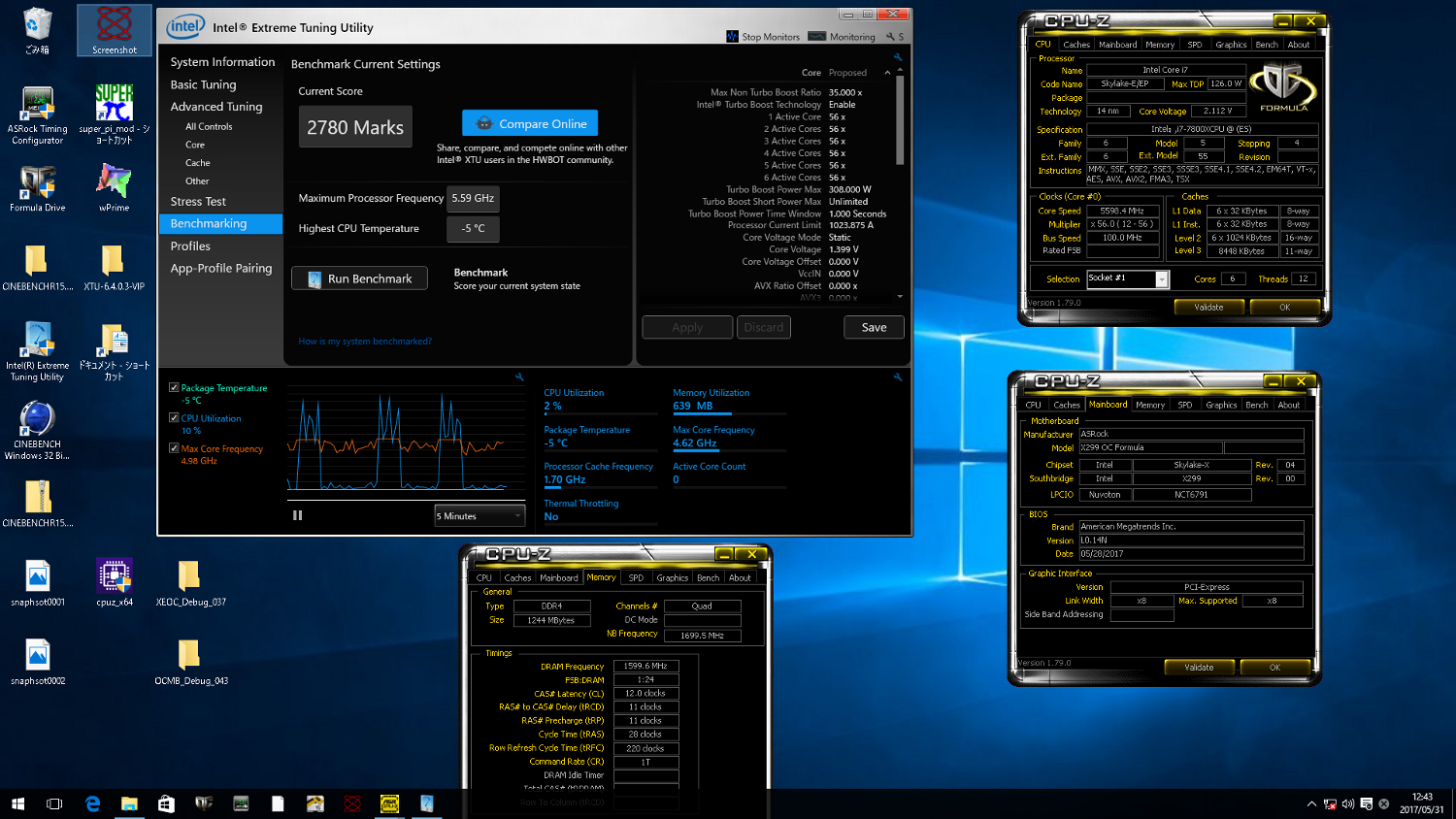
Task: Click the wrench icon above the graph
Action: 519,377
